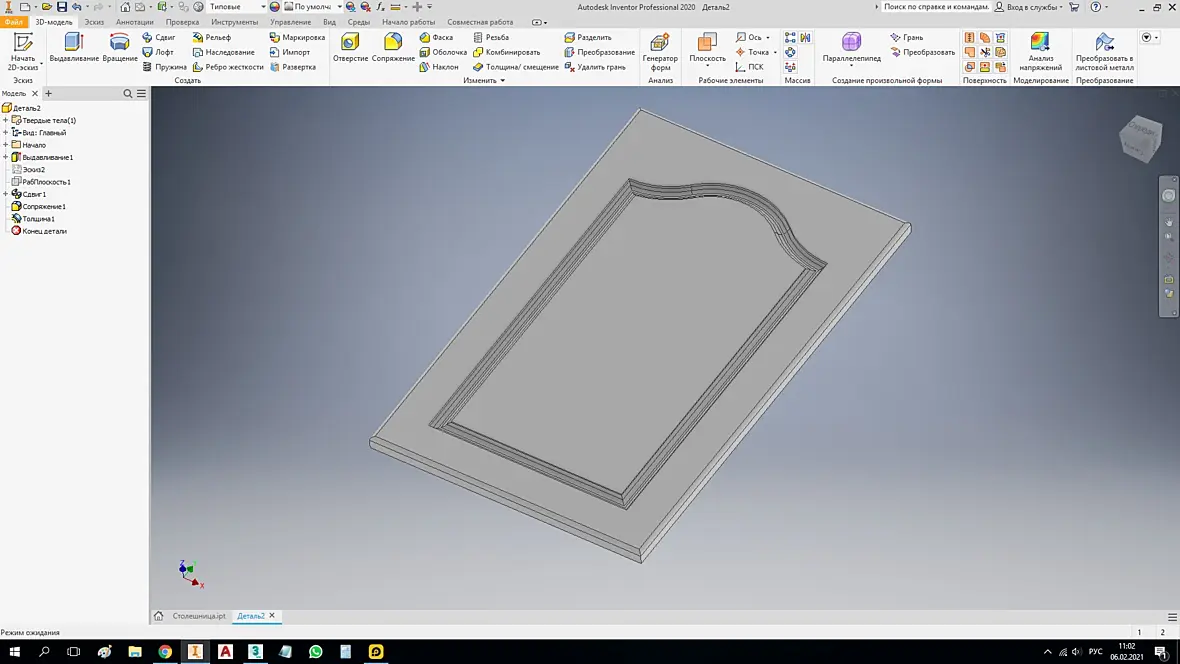
Task: Choose the Сдвиг sweep tool
Action: [x=159, y=37]
